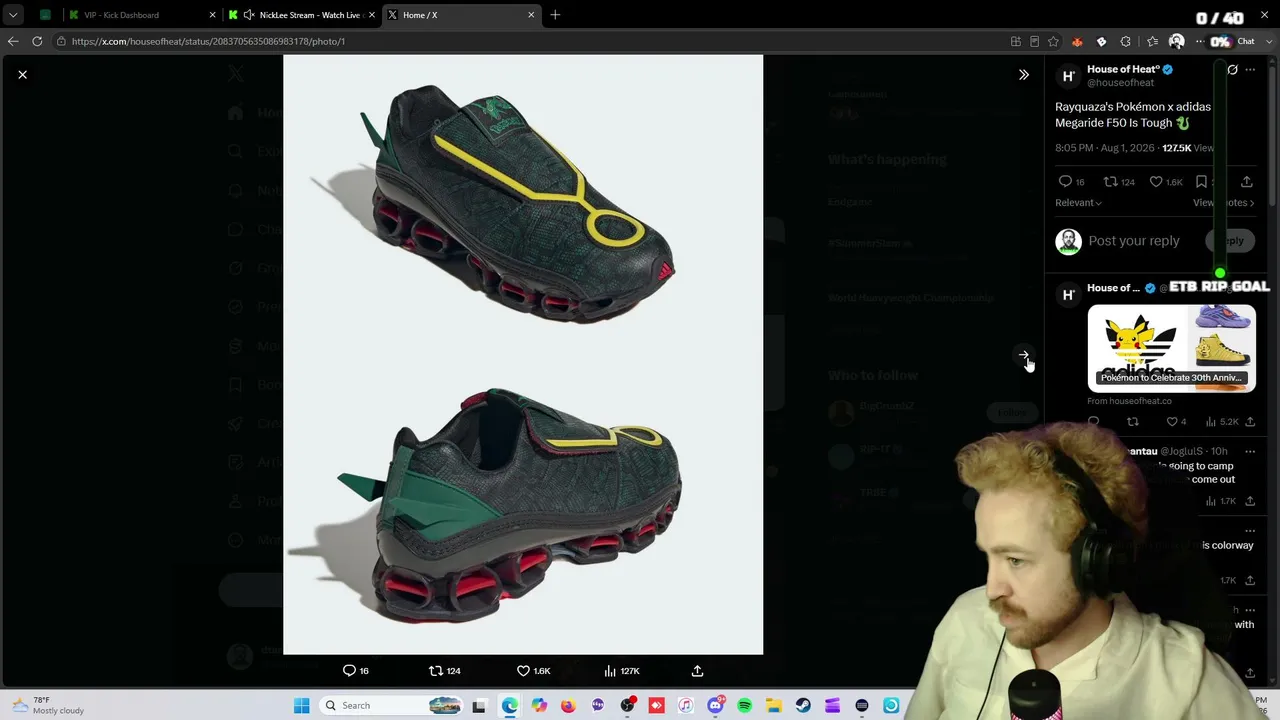Share the House of Heat reply
Viewport: 1280px width, 720px height.
1250,422
